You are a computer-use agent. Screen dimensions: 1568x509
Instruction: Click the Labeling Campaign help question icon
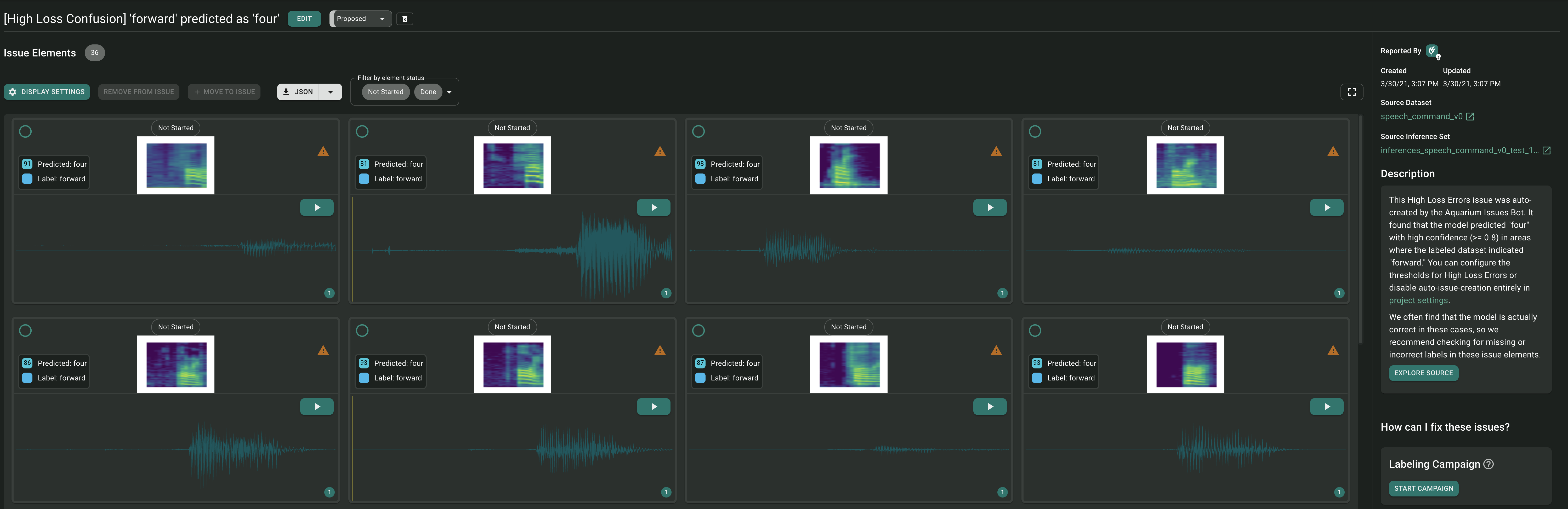tap(1488, 464)
